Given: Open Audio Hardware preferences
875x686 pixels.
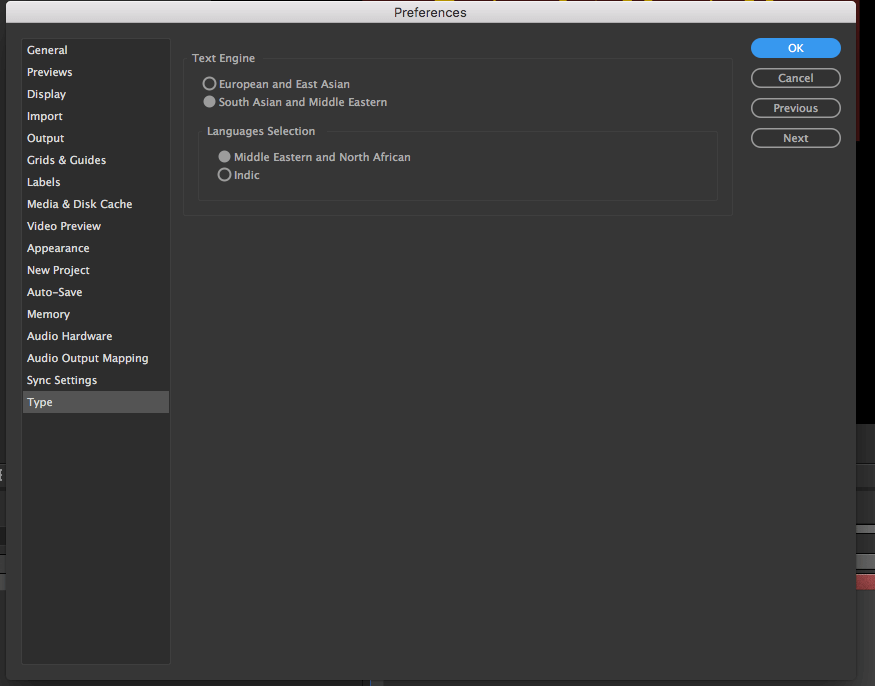Looking at the screenshot, I should [96, 336].
